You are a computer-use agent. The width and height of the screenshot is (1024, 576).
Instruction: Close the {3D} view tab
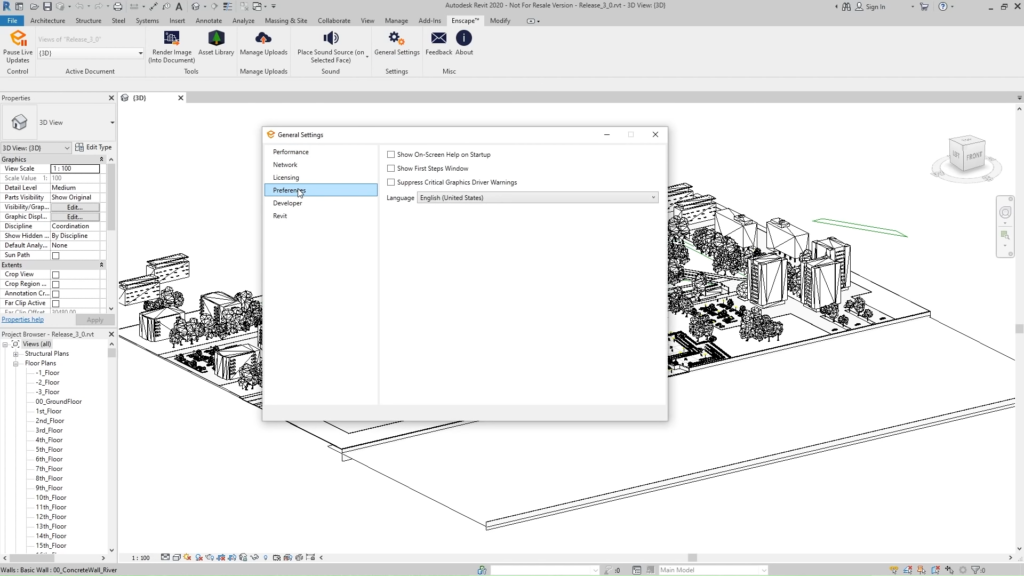click(x=181, y=98)
